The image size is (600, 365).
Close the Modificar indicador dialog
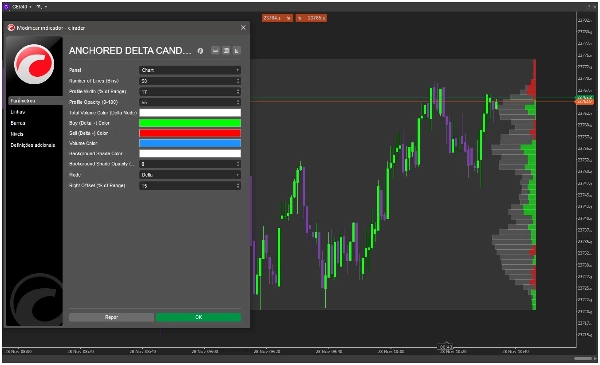click(243, 28)
